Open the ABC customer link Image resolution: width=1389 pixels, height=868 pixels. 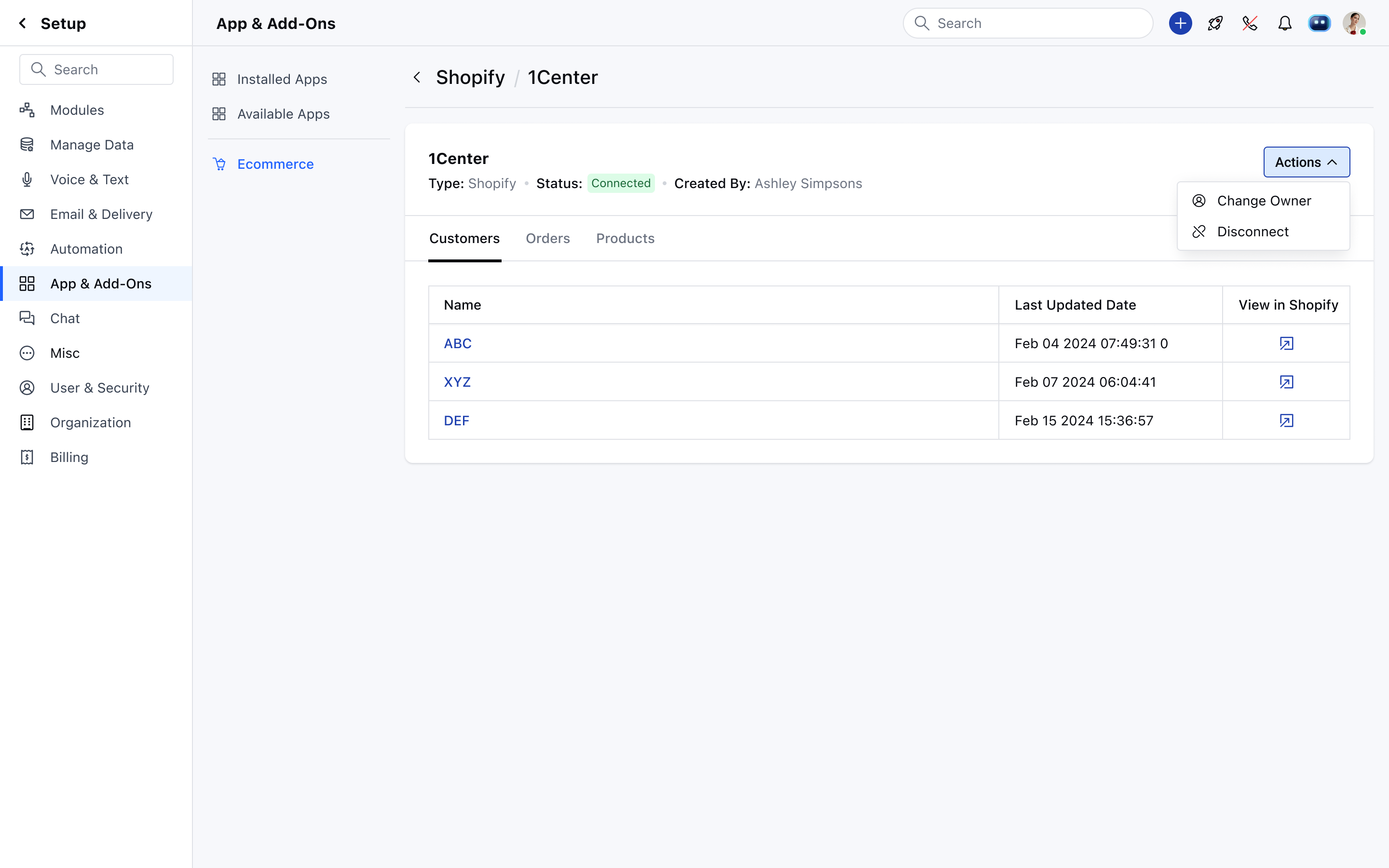[x=457, y=343]
